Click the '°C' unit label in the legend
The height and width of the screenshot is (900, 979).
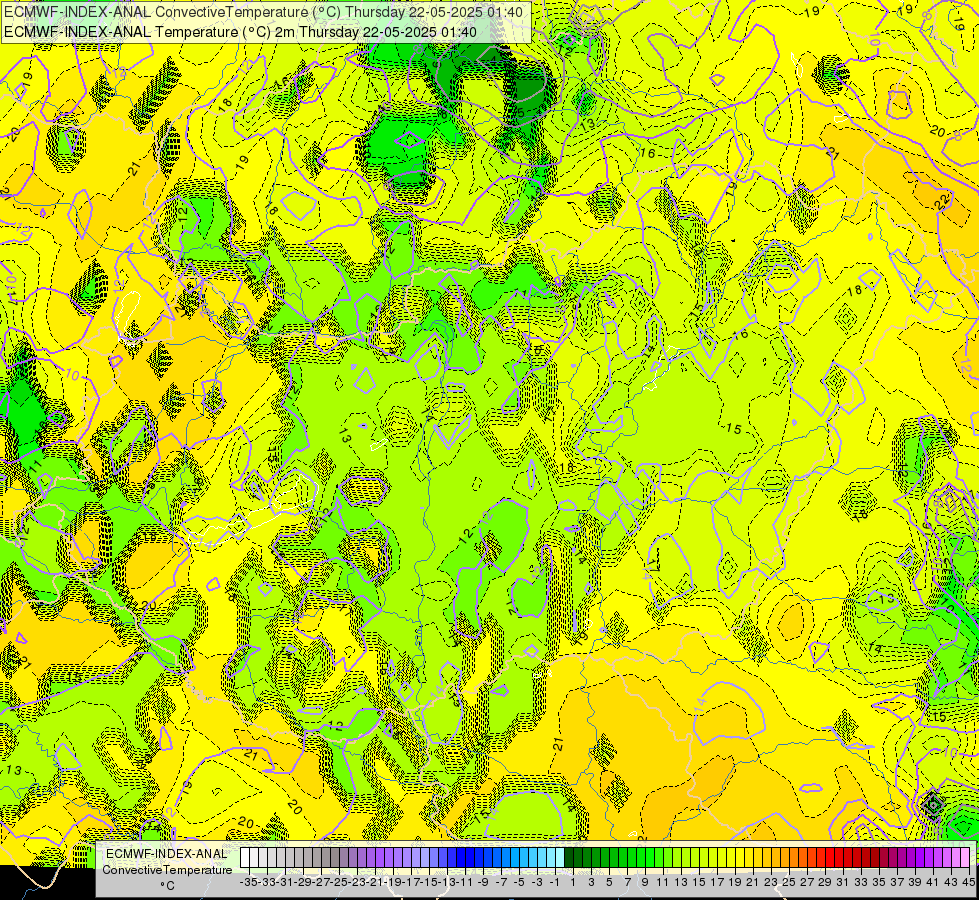click(x=167, y=885)
